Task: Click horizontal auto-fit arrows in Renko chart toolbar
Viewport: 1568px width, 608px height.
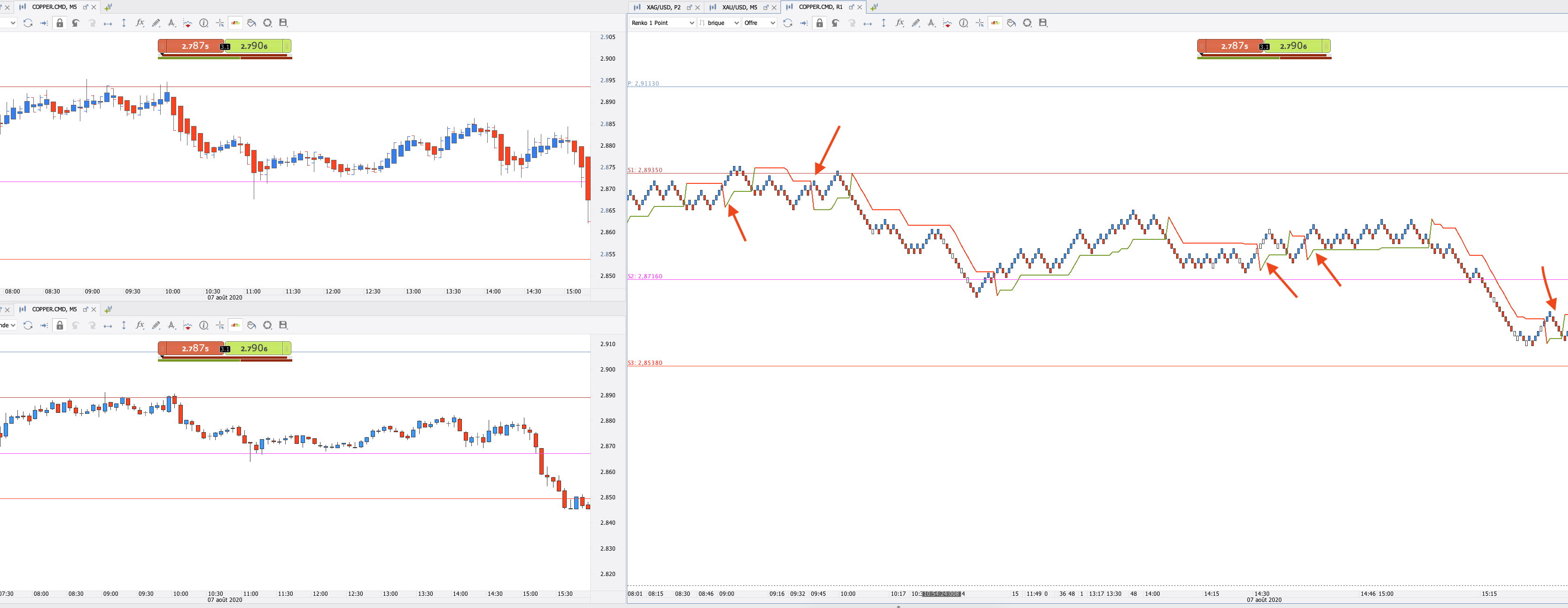Action: [867, 23]
